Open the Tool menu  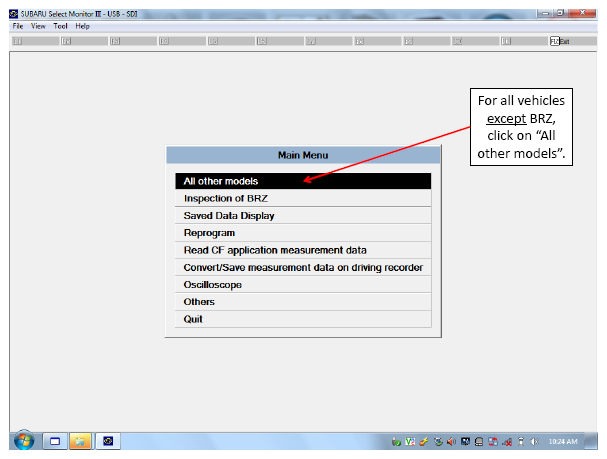60,26
